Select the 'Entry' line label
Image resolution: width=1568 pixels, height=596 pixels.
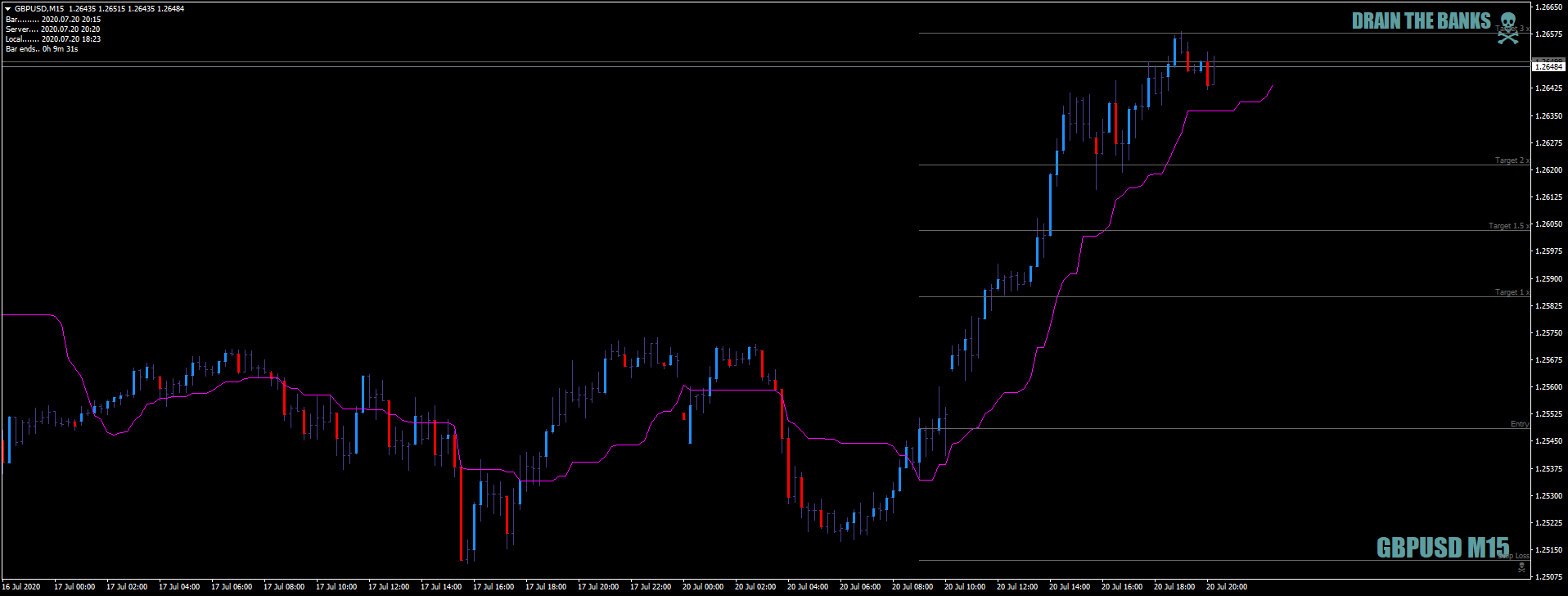click(1520, 424)
